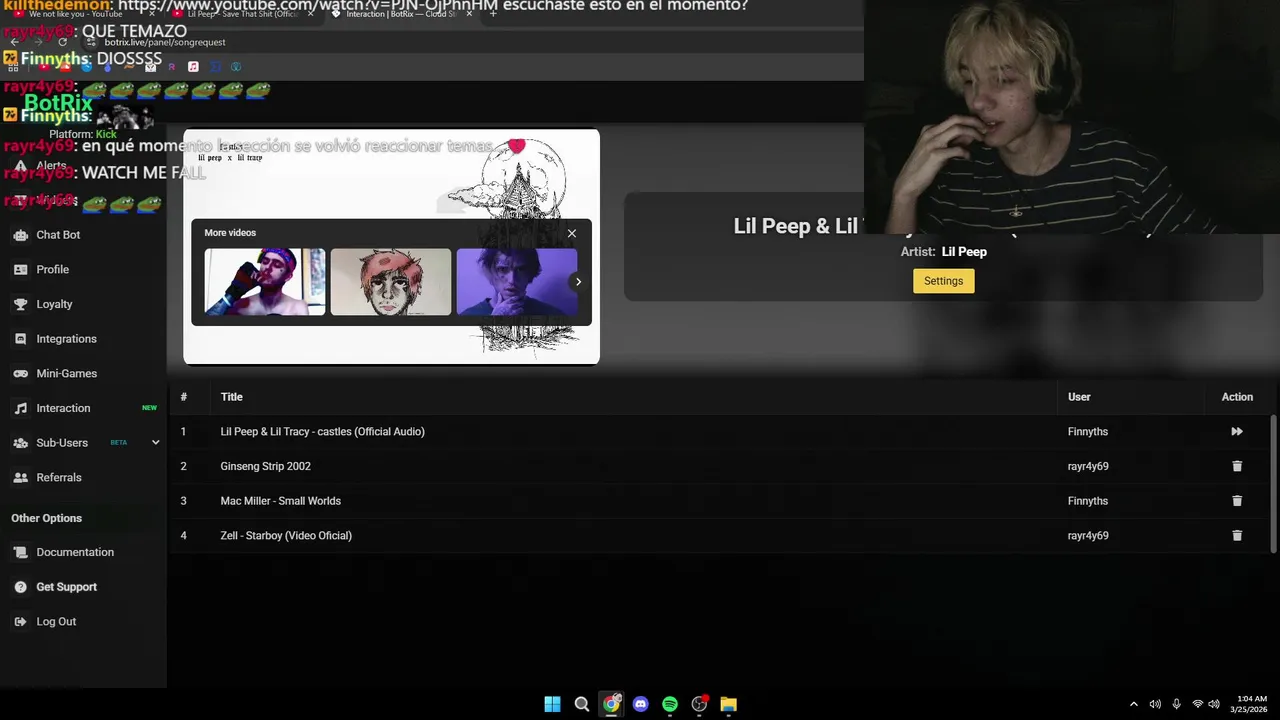Open the Mini-Games section

click(66, 373)
